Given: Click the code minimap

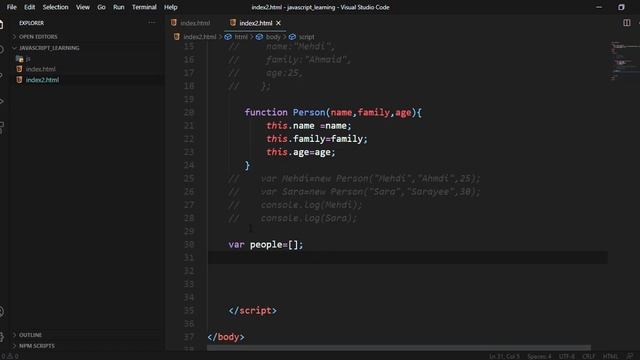Looking at the screenshot, I should pyautogui.click(x=624, y=60).
